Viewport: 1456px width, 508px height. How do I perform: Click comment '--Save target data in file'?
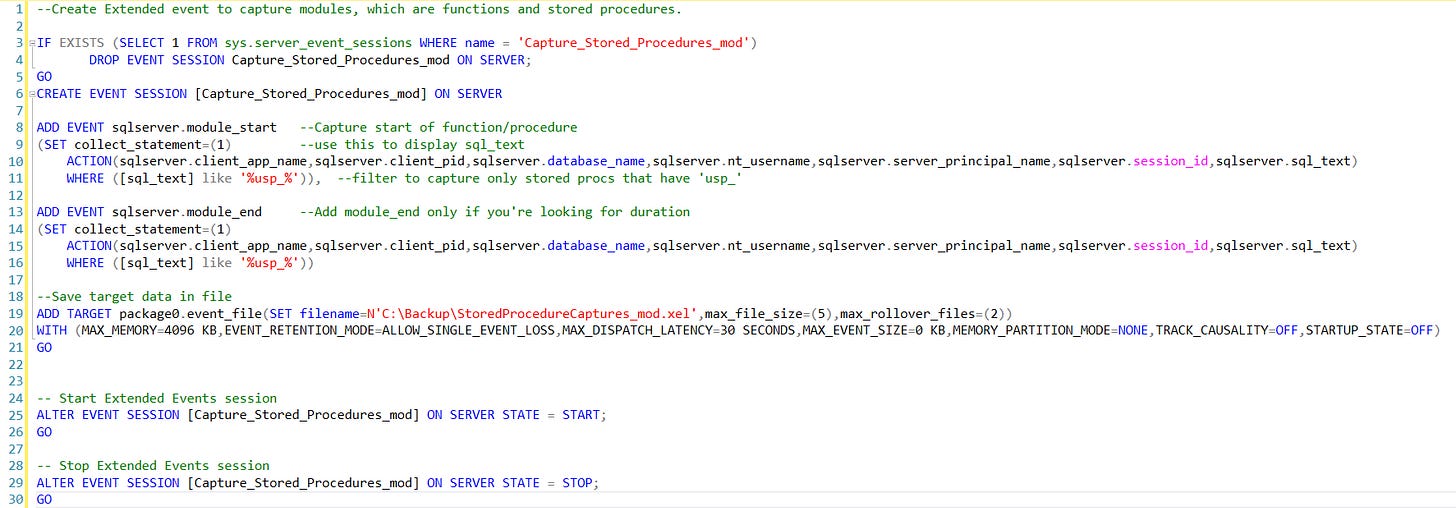134,296
